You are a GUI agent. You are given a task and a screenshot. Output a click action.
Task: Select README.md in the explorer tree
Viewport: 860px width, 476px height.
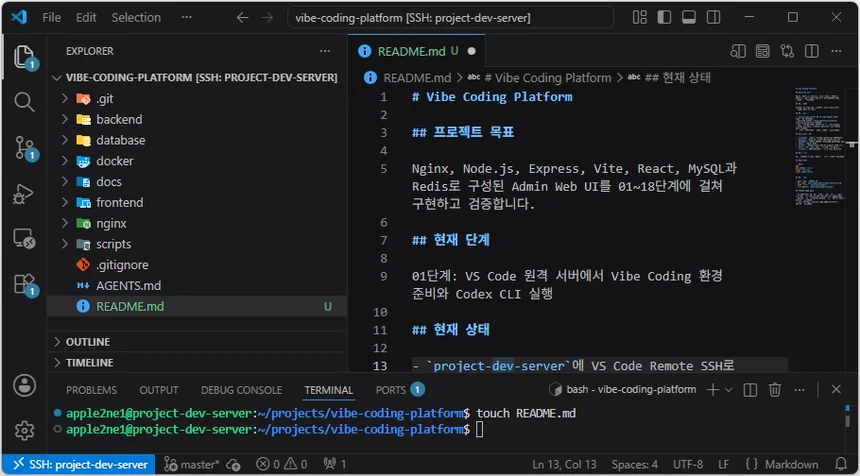pos(197,307)
